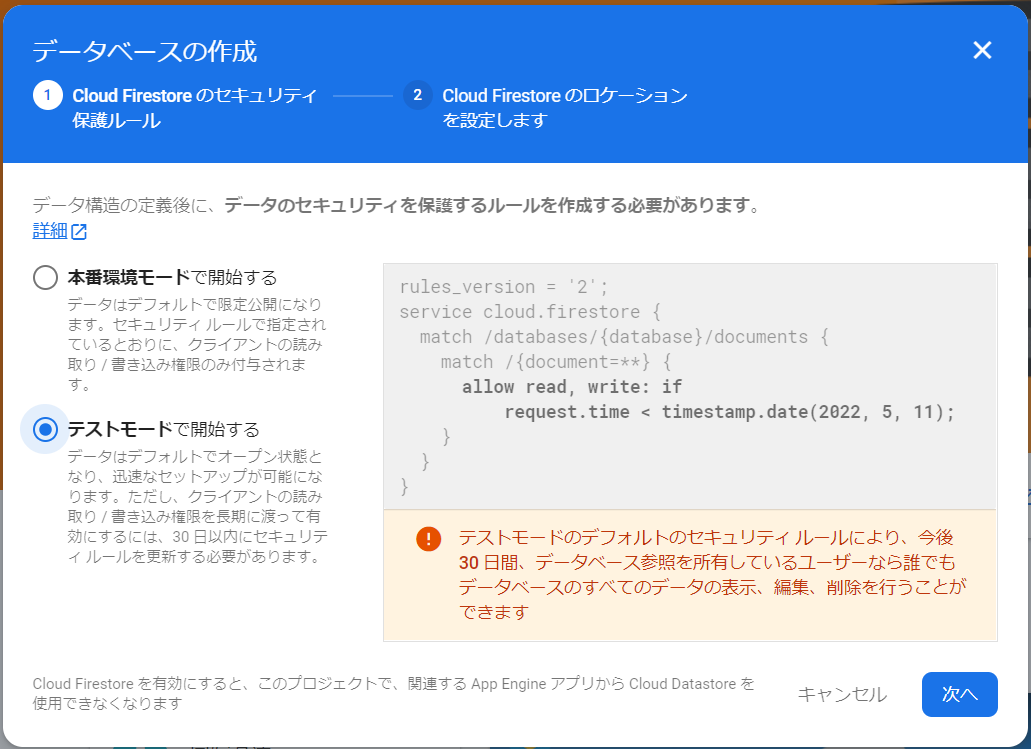This screenshot has height=749, width=1031.
Task: Click the external-link icon beside 詳細
Action: (79, 231)
